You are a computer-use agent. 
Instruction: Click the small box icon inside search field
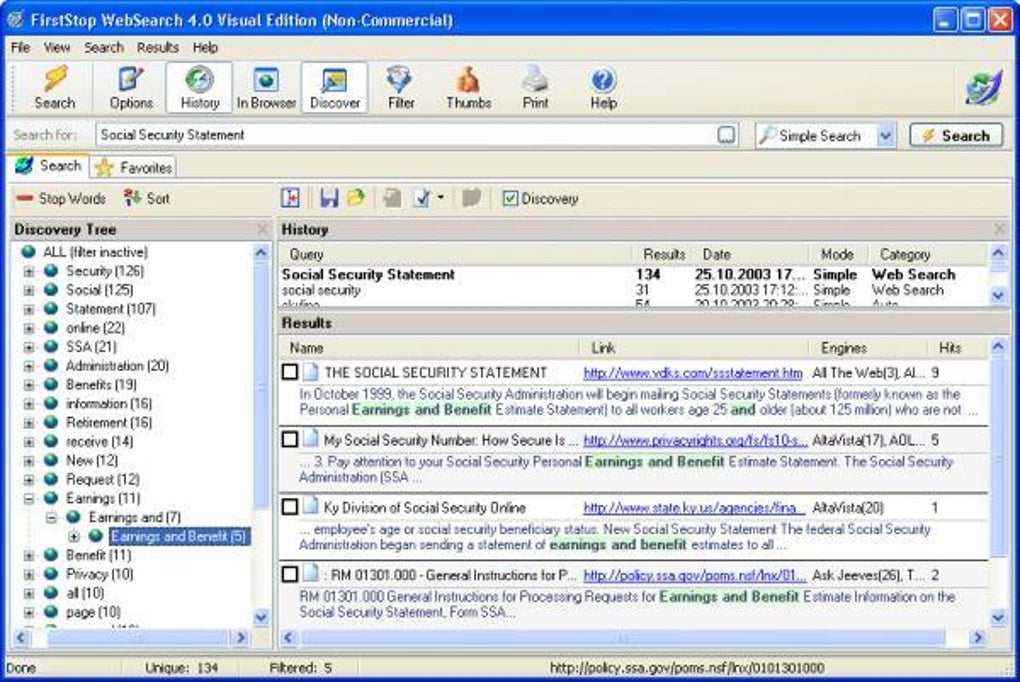tap(726, 135)
